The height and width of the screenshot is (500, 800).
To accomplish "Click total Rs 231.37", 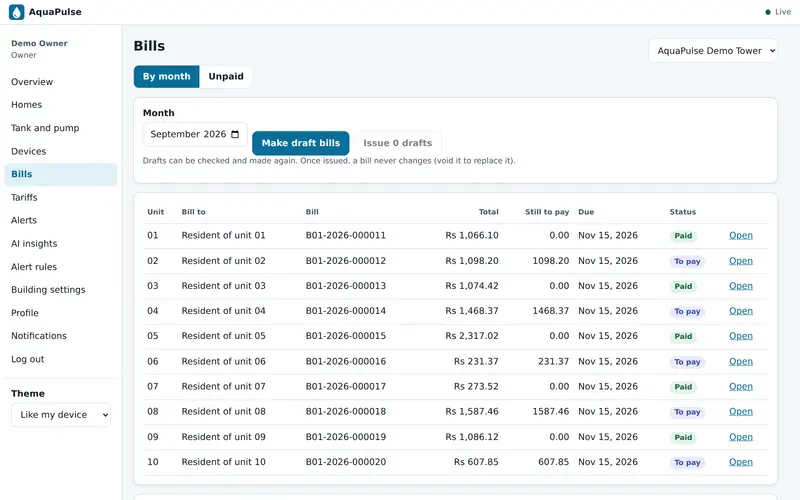I will pos(476,361).
